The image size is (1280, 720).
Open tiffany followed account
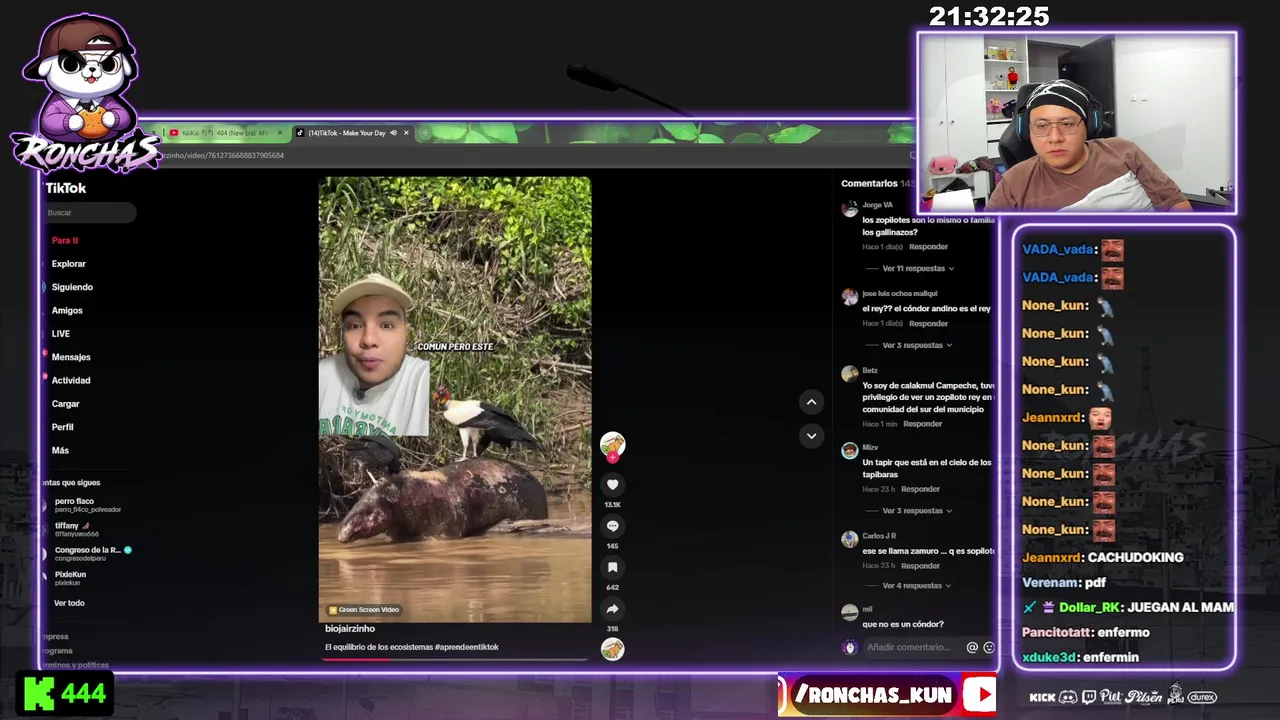[x=76, y=529]
